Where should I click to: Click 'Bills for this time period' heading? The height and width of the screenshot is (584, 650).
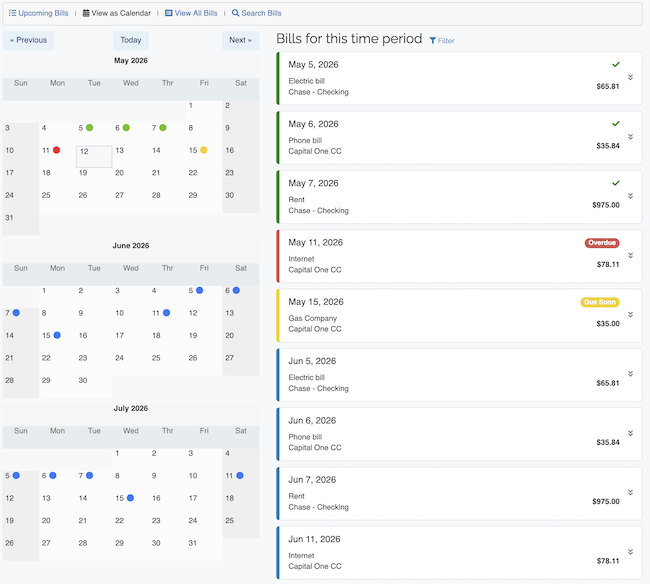tap(349, 39)
